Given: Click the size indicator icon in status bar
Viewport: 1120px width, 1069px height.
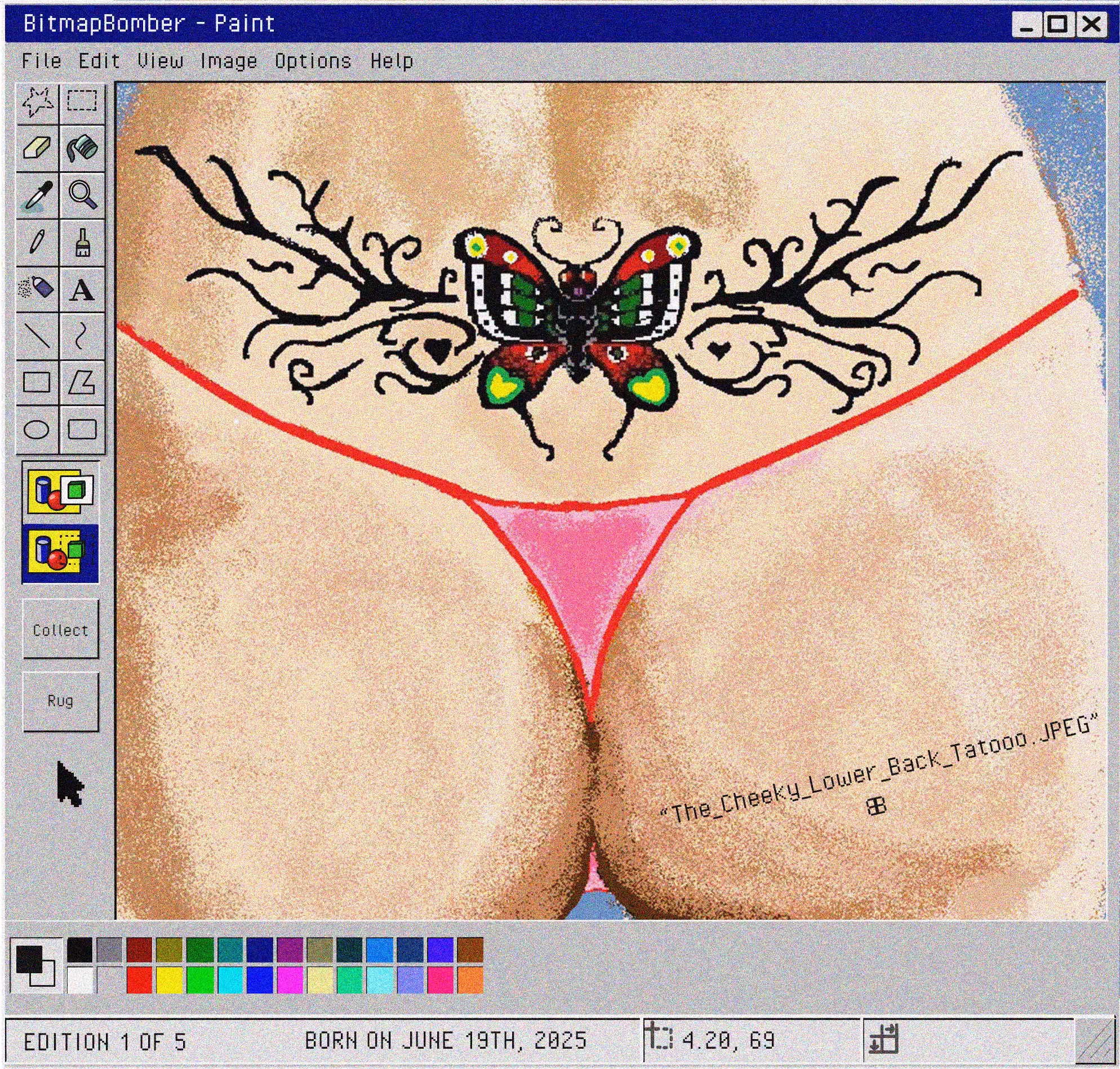Looking at the screenshot, I should (883, 1038).
